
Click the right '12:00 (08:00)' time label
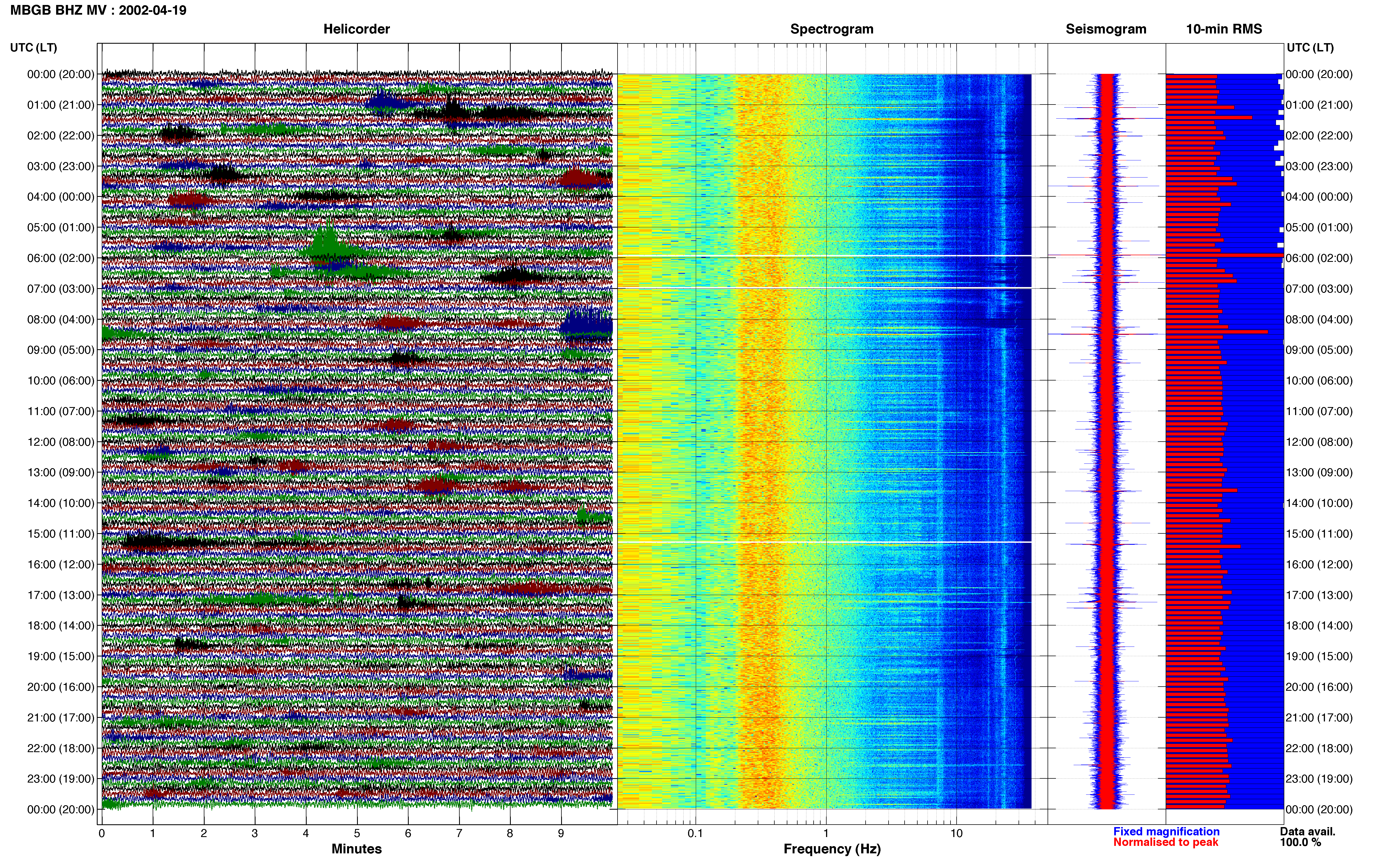pyautogui.click(x=1319, y=442)
